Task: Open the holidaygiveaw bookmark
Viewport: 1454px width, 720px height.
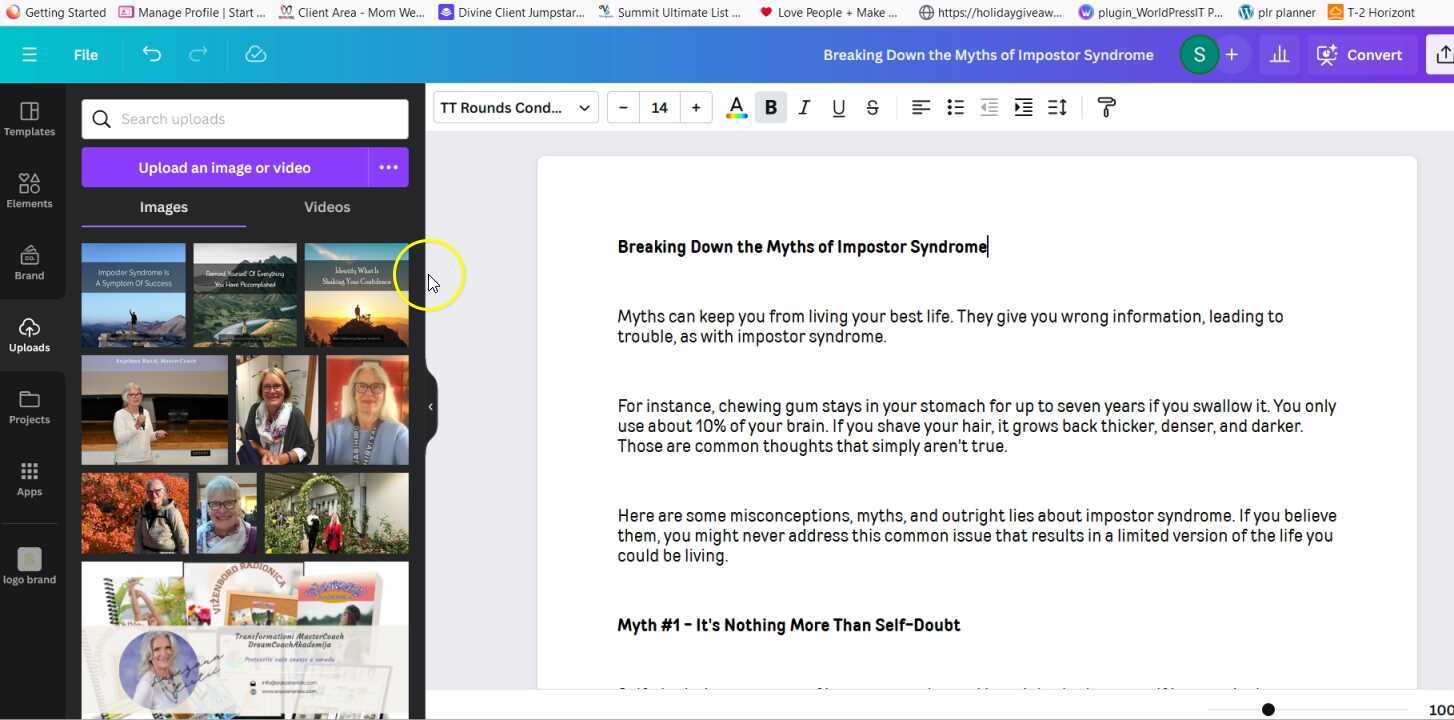Action: pos(991,12)
